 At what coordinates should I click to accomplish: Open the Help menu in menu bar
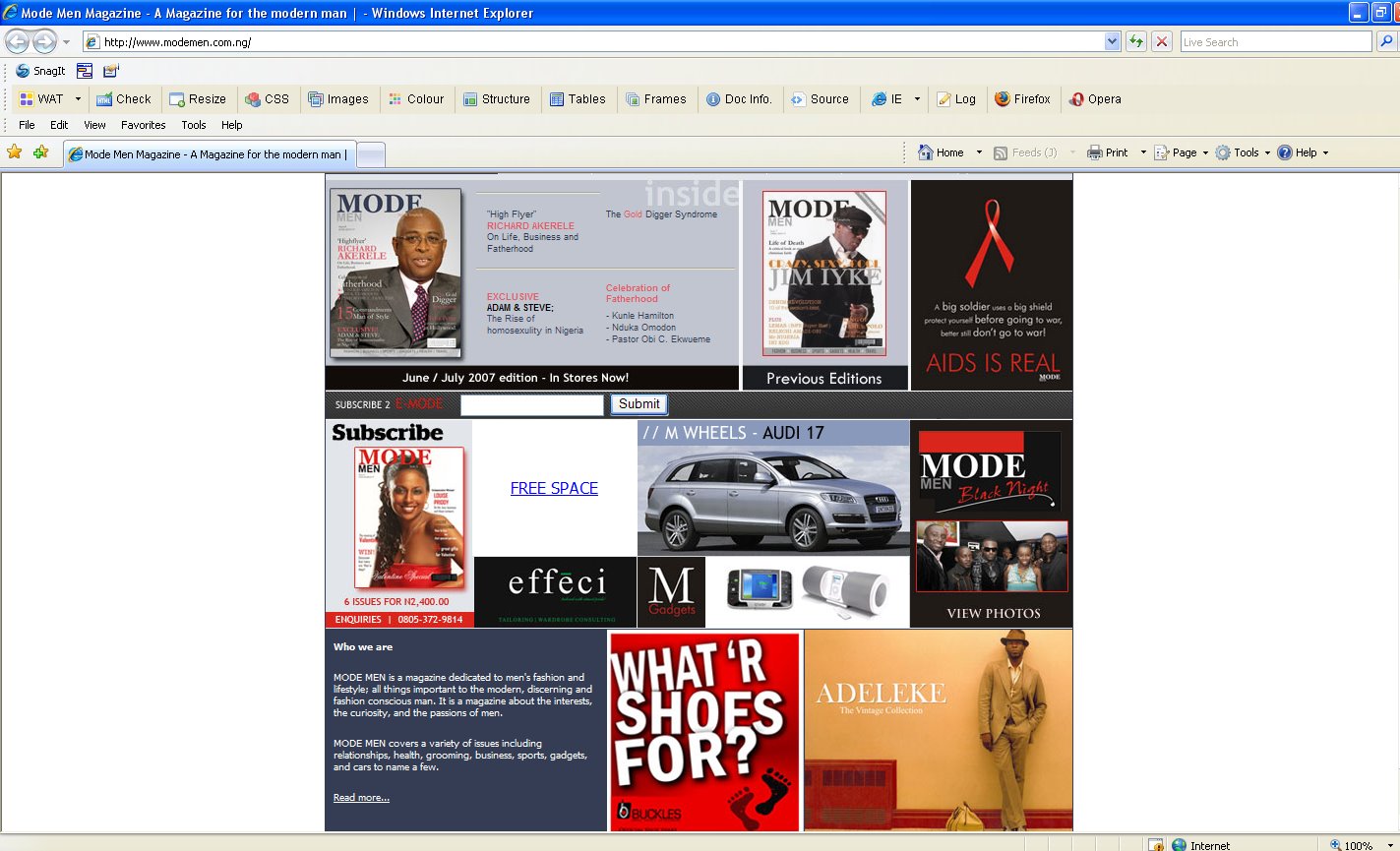(x=231, y=125)
